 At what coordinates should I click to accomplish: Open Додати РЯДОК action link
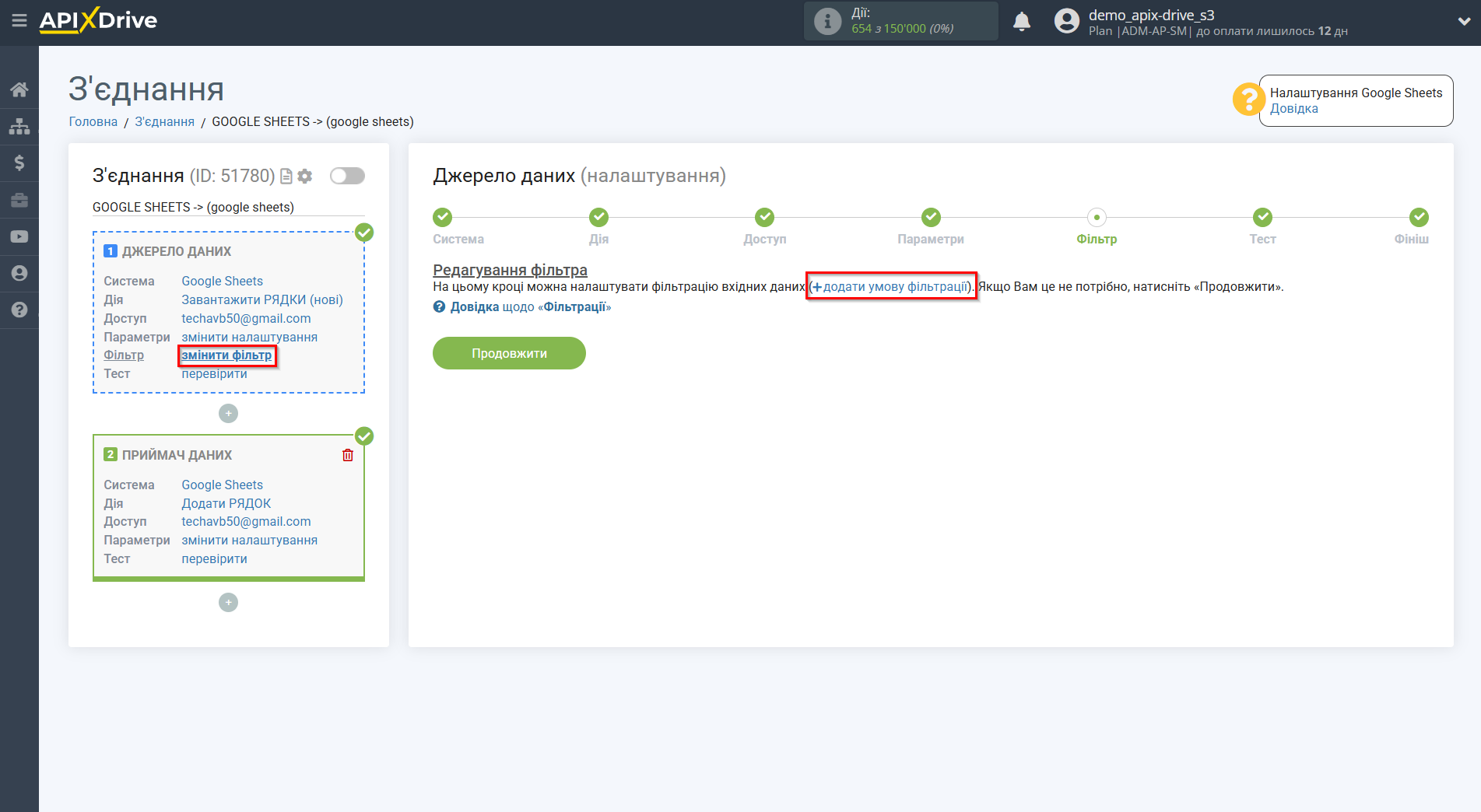[226, 504]
